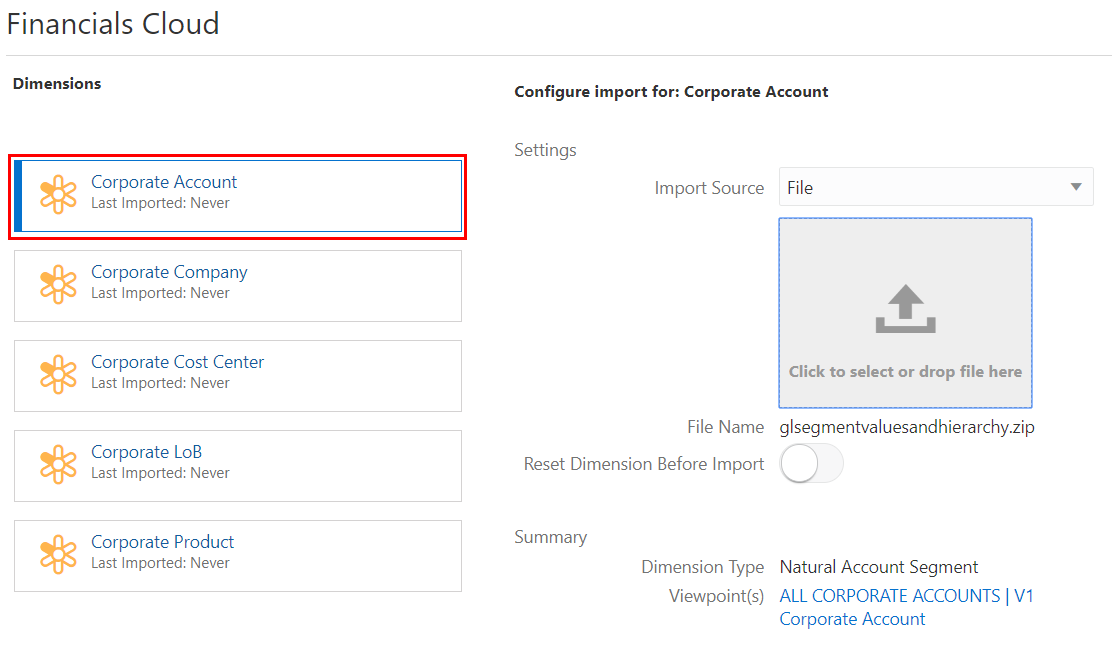Click Last Imported: Never under Corporate Account

pyautogui.click(x=160, y=203)
